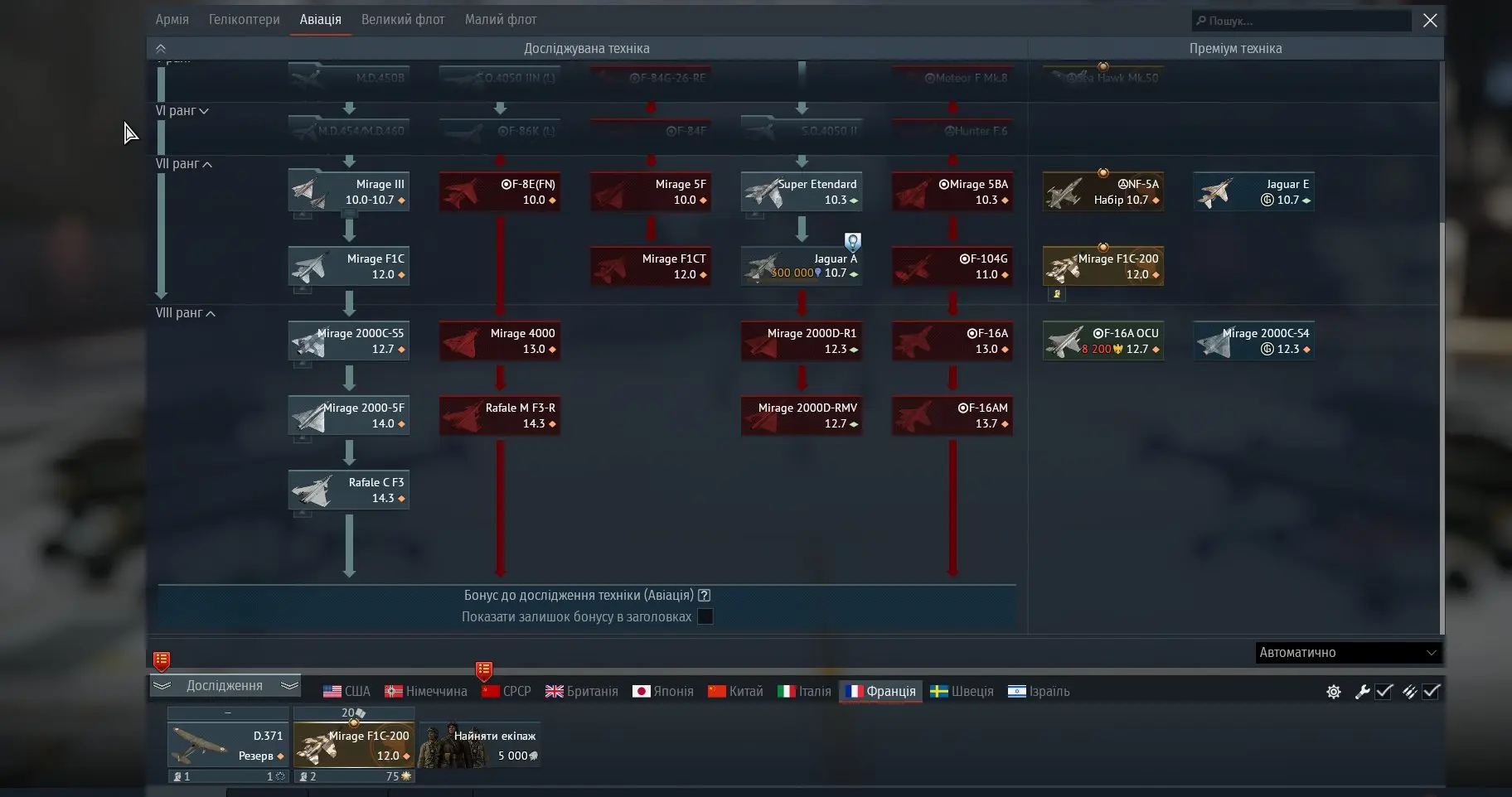Select the Mirage 2000C-S5 aircraft

coord(349,341)
